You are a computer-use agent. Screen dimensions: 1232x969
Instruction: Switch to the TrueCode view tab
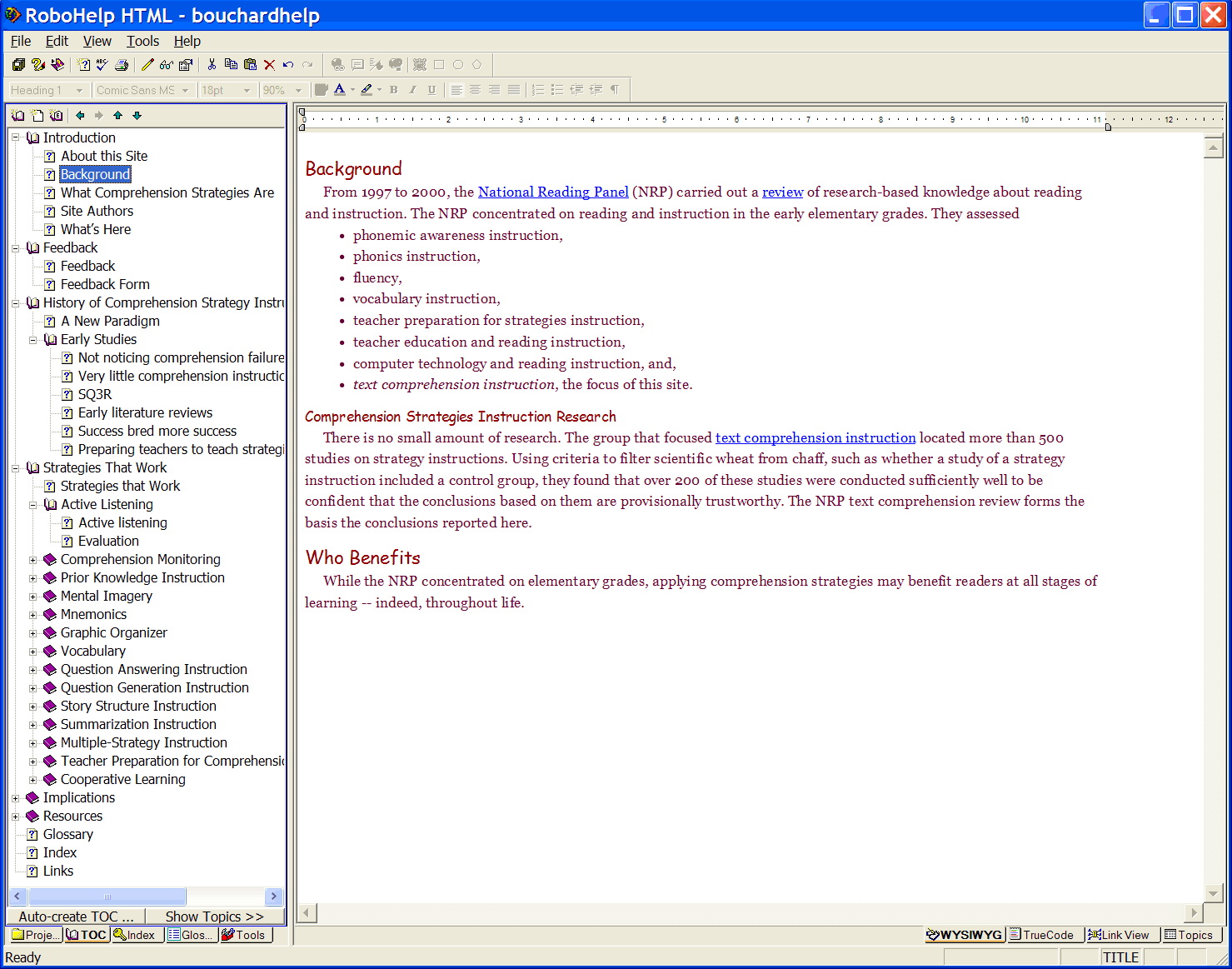coord(1045,935)
